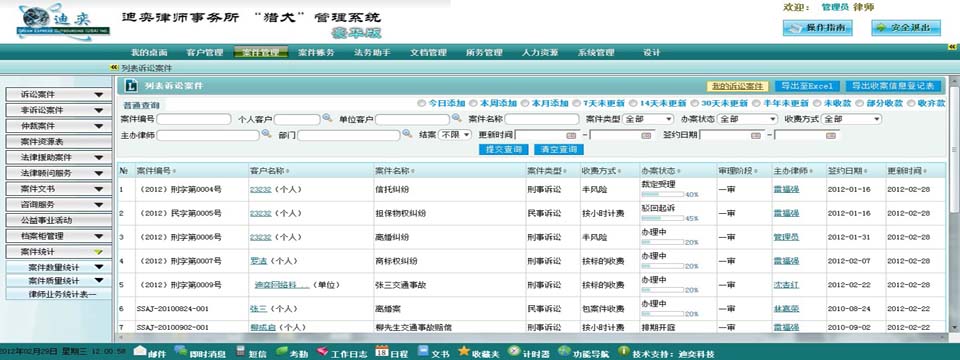Open 客户管理 menu
The image size is (960, 360).
tap(205, 53)
